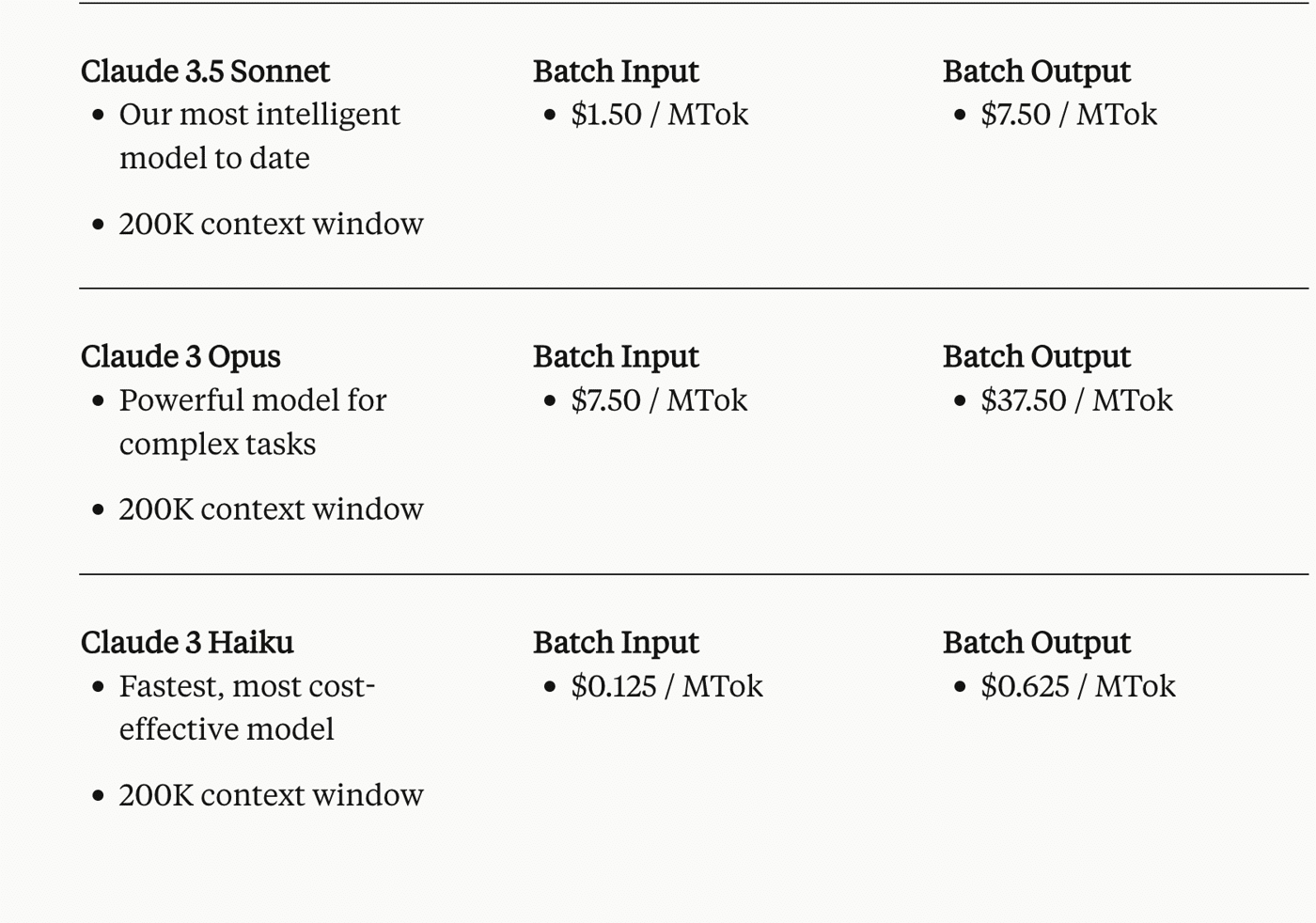1316x923 pixels.
Task: Select the $0.625 / MTok batch output price
Action: click(1078, 686)
